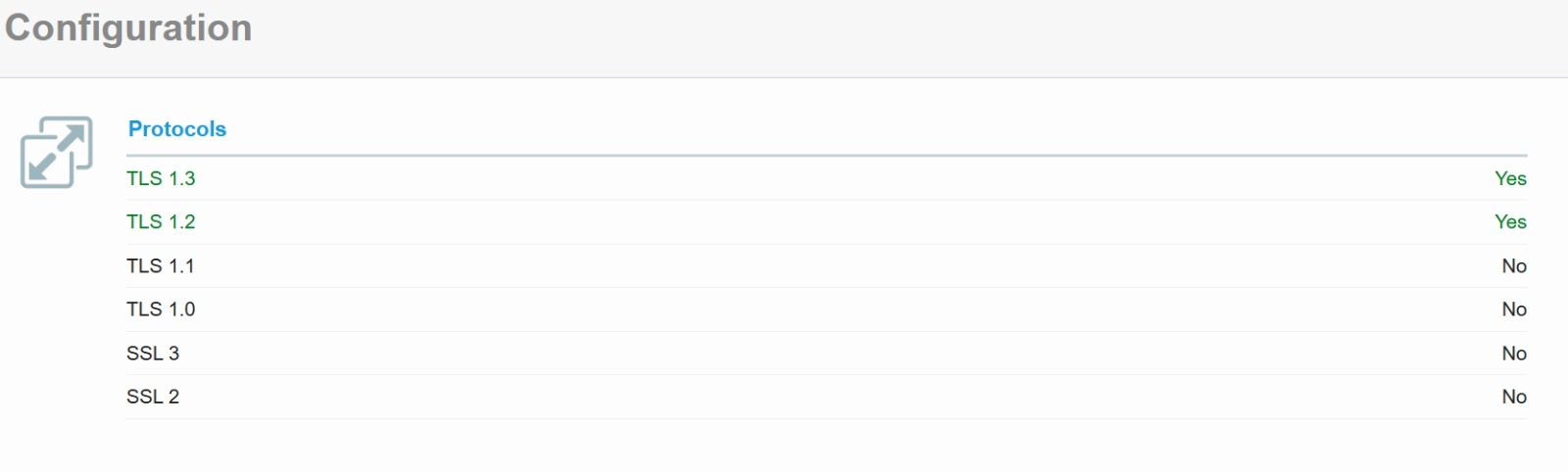The image size is (1568, 472).
Task: Click the middle of the TLS 1.3 row
Action: click(826, 178)
